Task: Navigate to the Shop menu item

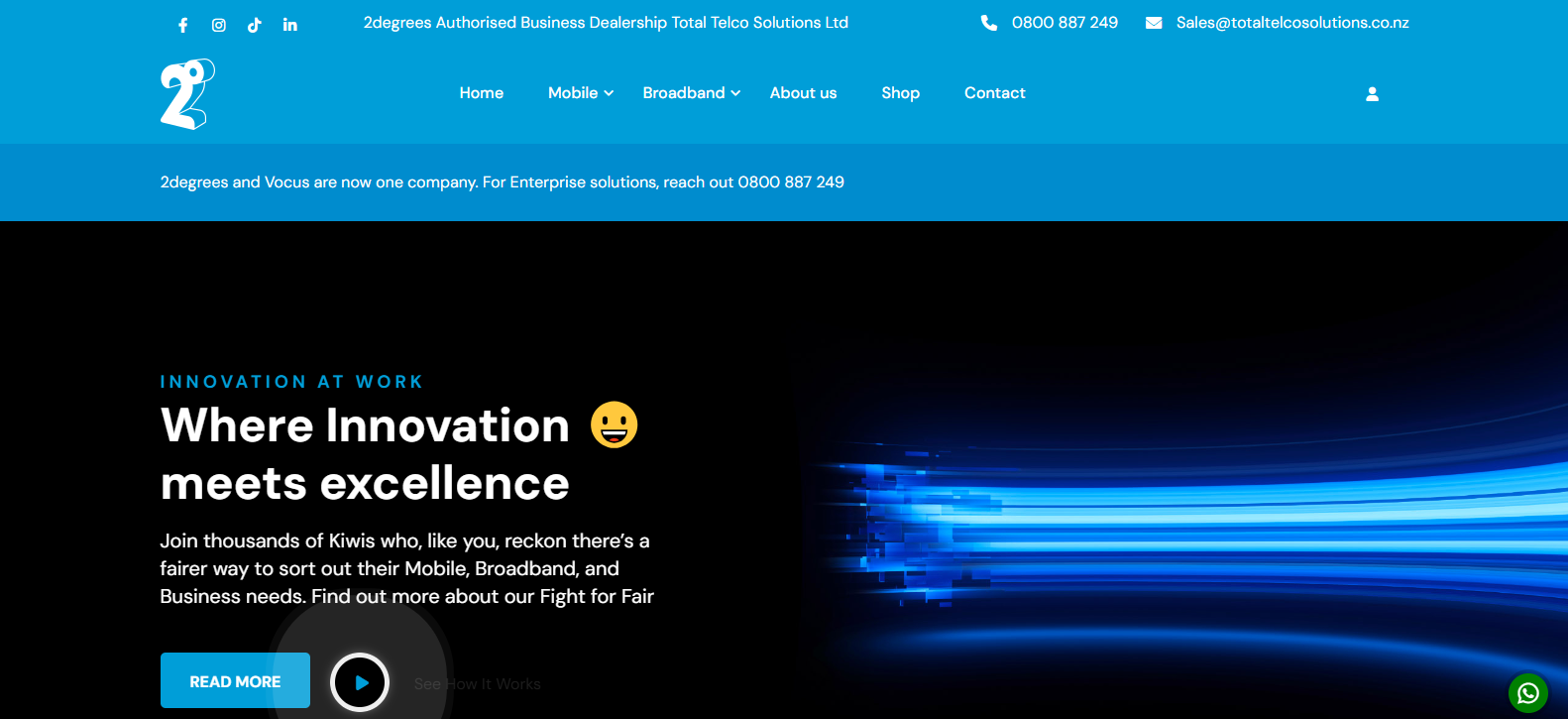Action: point(900,93)
